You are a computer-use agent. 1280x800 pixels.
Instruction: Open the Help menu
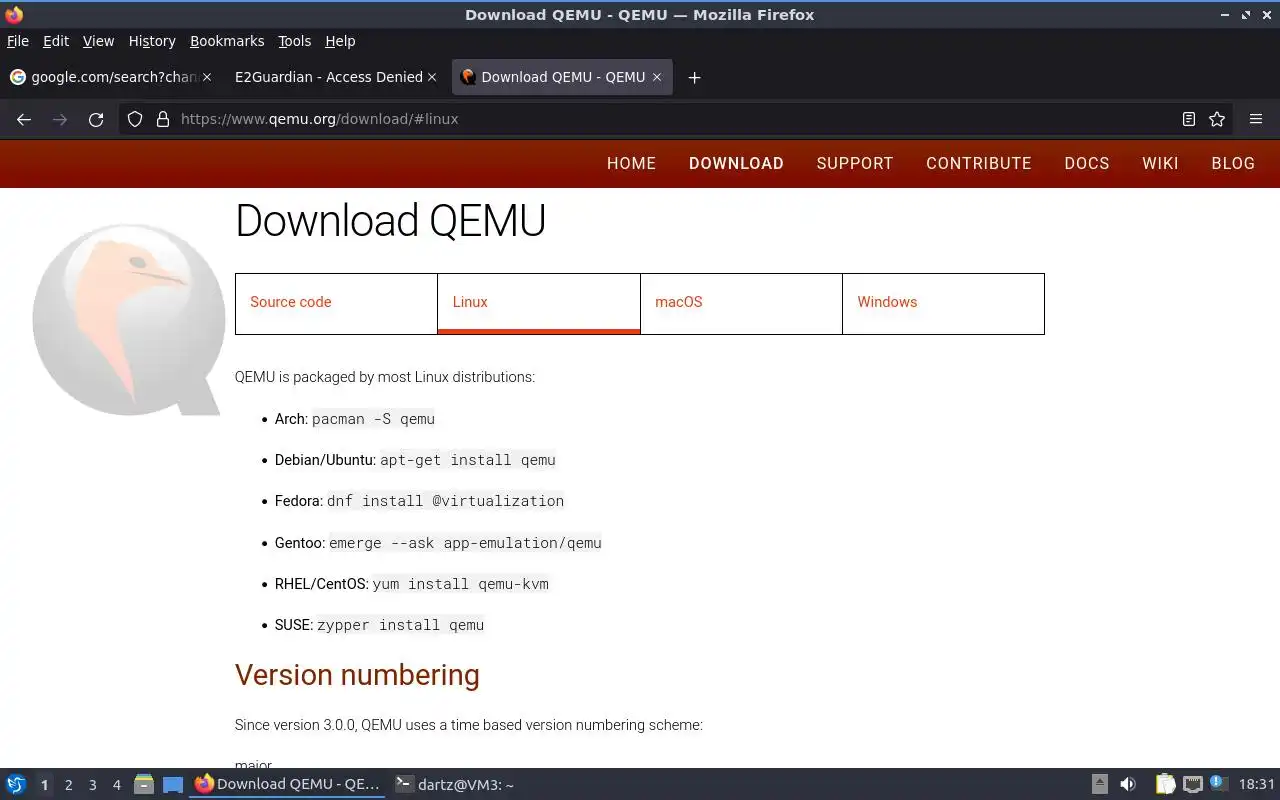[340, 41]
